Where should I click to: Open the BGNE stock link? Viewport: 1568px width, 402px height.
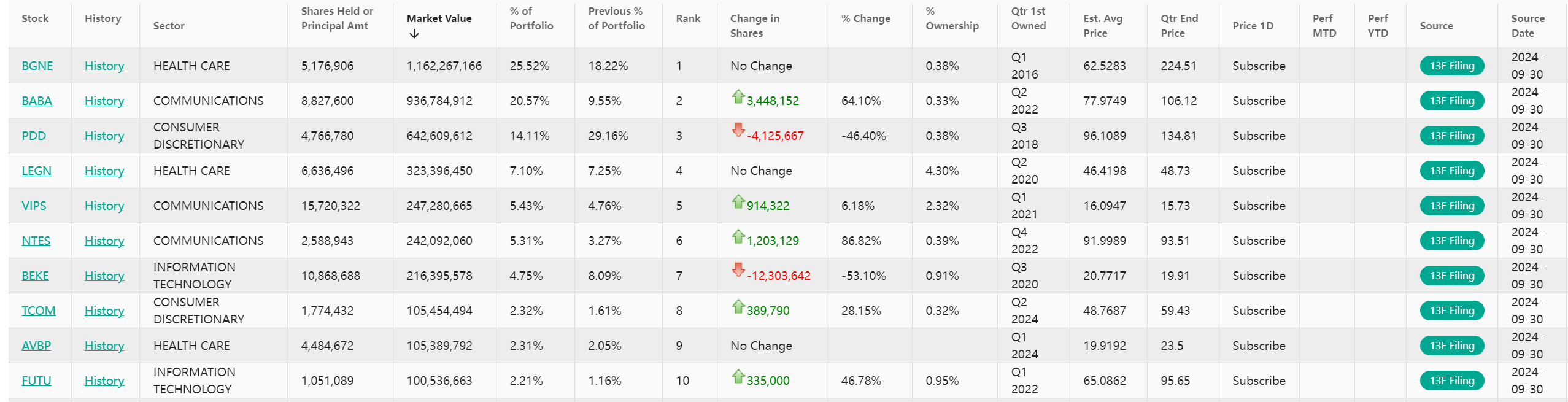[x=37, y=66]
